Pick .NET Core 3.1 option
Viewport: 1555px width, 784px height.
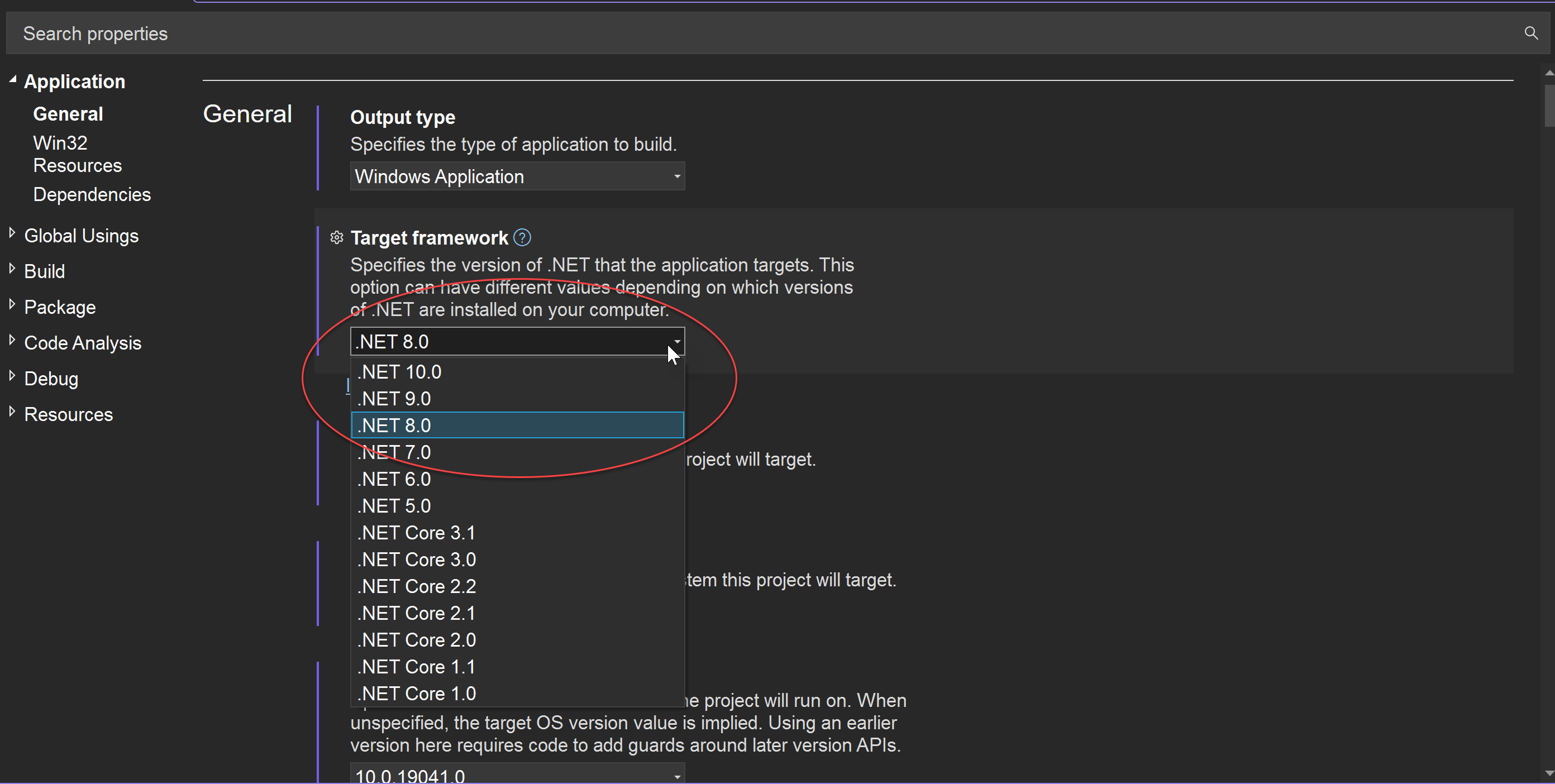[417, 533]
